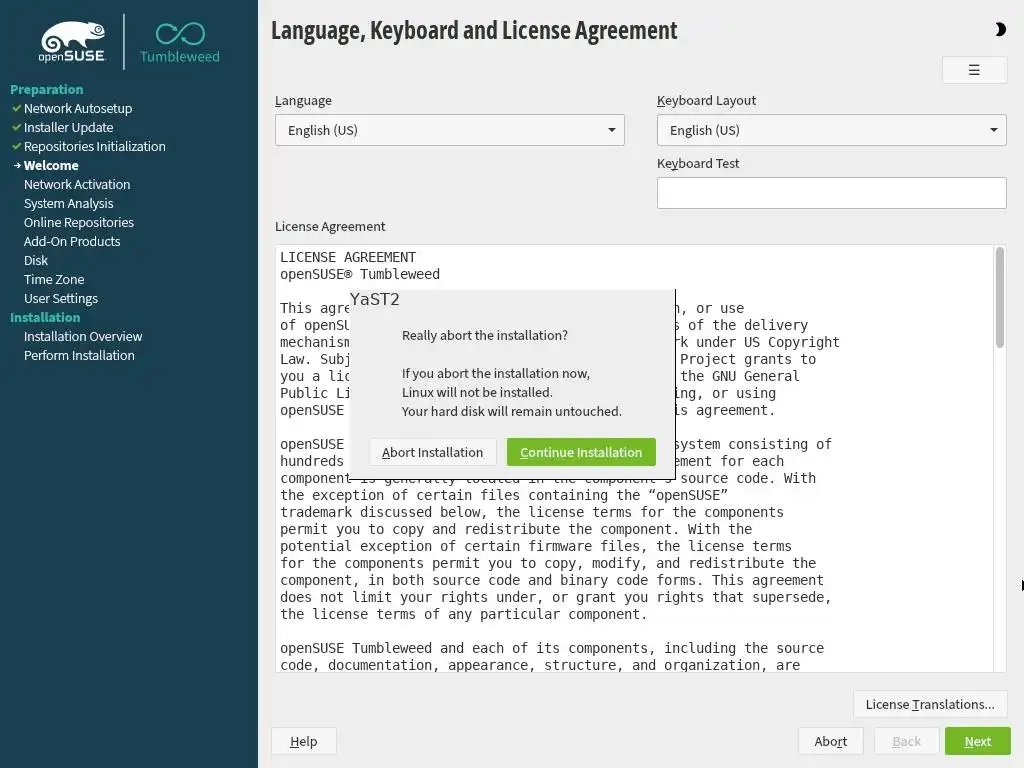Click the green Next button
The height and width of the screenshot is (768, 1024).
(x=978, y=741)
